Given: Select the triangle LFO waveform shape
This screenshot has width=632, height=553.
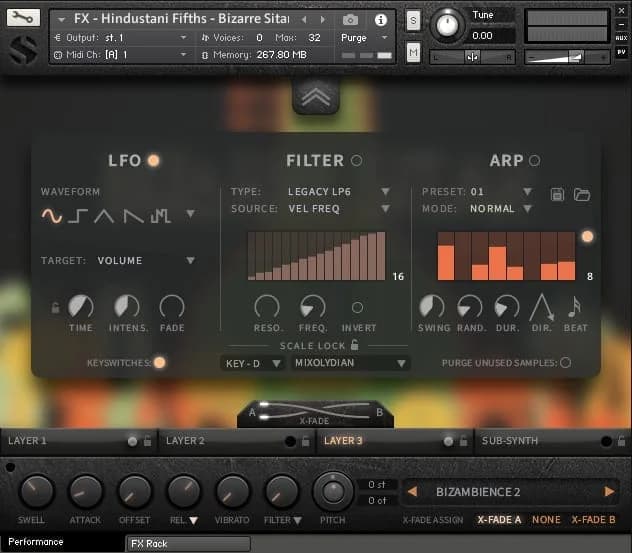Looking at the screenshot, I should pyautogui.click(x=105, y=215).
